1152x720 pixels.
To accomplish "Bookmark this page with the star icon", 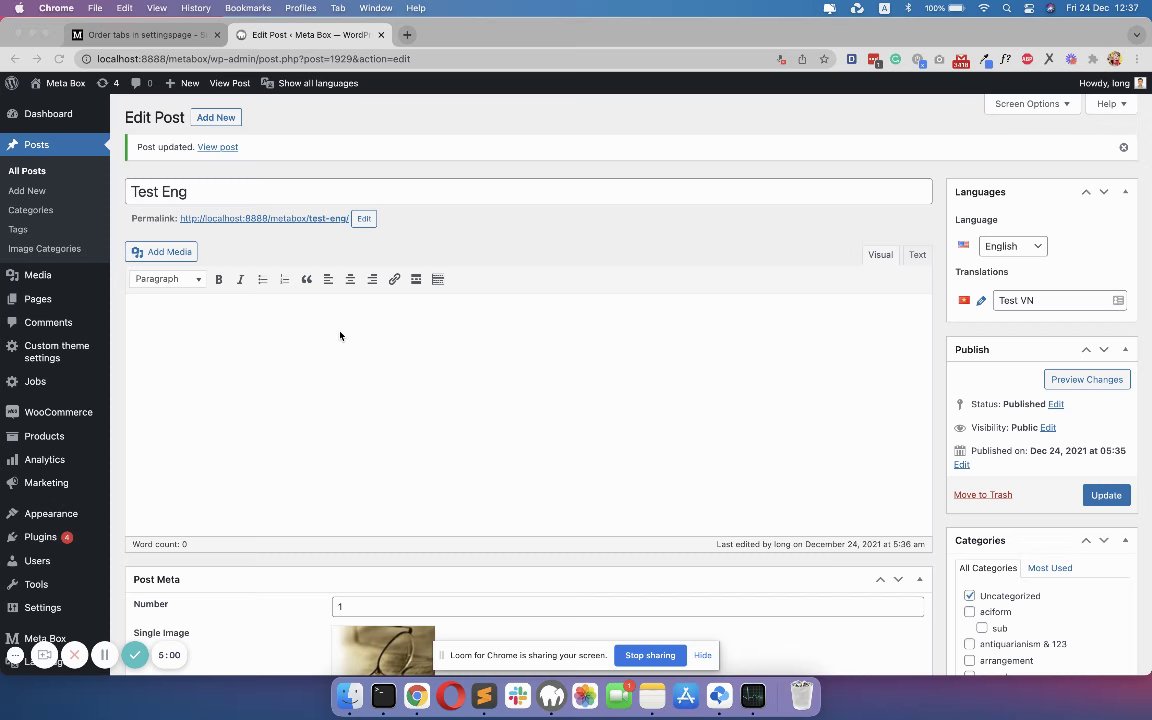I will point(824,59).
